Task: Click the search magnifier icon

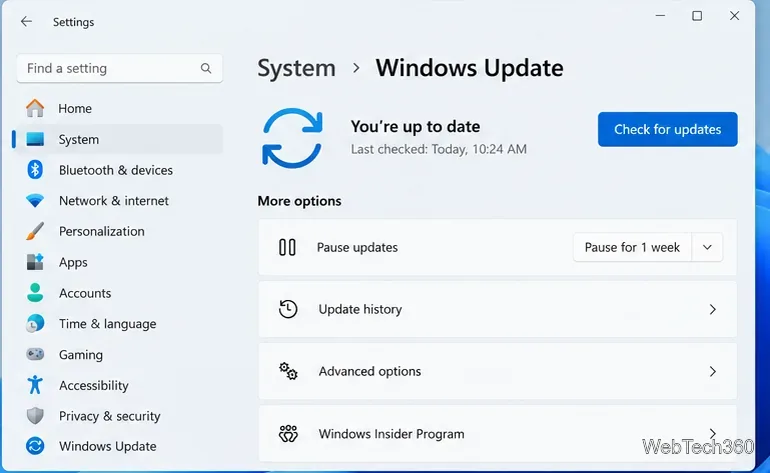Action: (206, 68)
